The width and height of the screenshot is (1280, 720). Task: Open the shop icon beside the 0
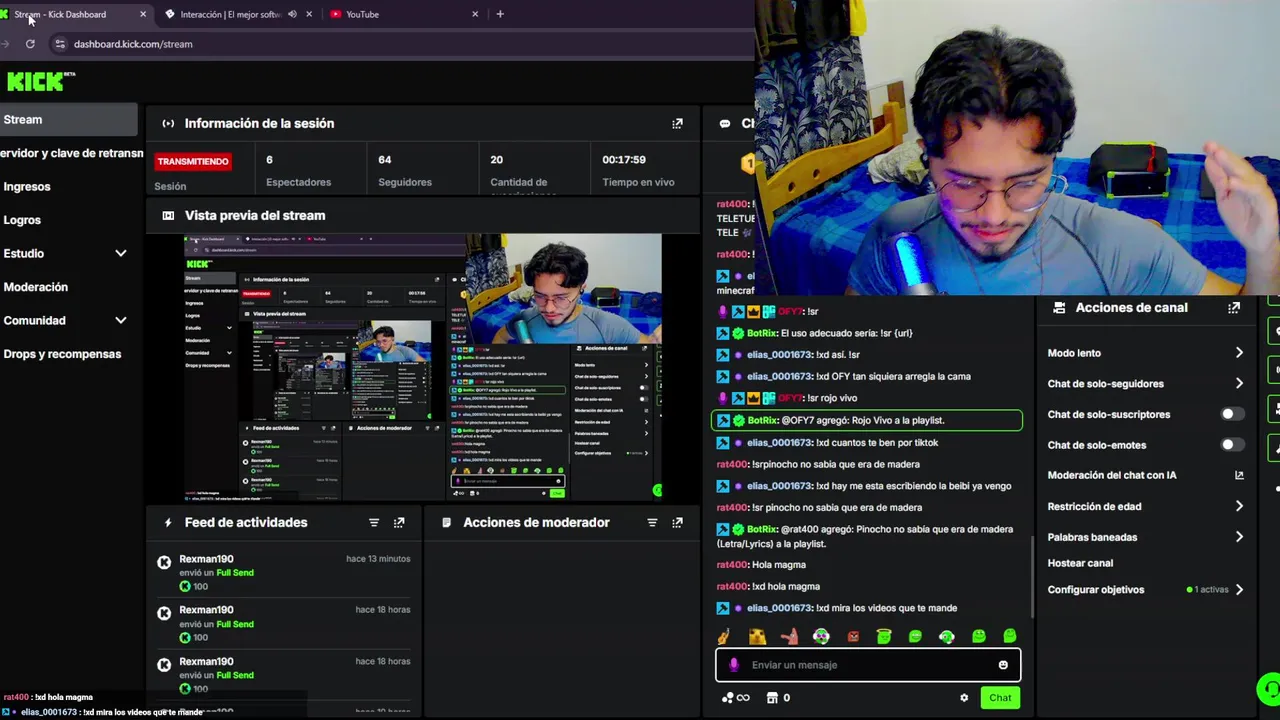[772, 698]
